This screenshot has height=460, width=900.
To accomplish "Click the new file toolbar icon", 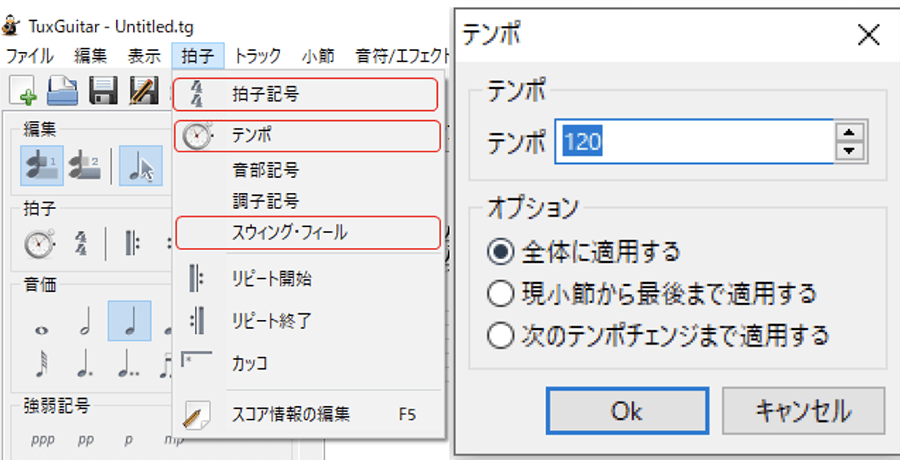I will [x=24, y=91].
